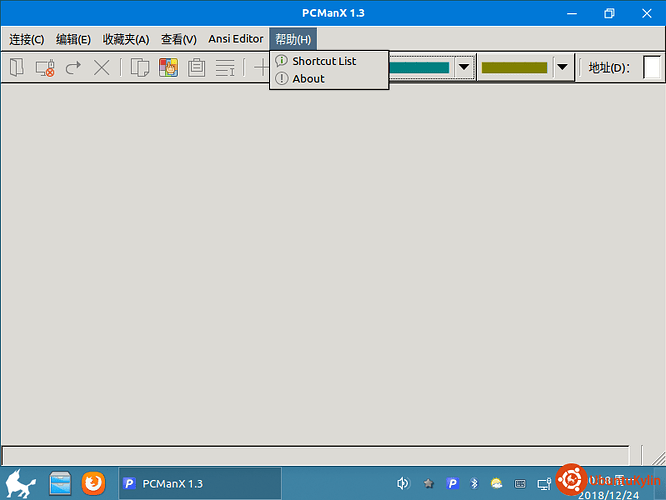Screen dimensions: 666x500
Task: Click the paste clipboard toolbar icon
Action: tap(196, 68)
